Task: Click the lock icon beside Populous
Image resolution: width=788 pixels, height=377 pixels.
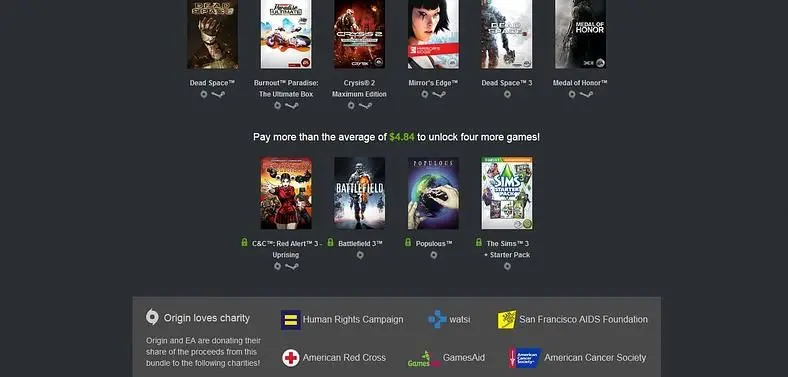Action: point(408,242)
